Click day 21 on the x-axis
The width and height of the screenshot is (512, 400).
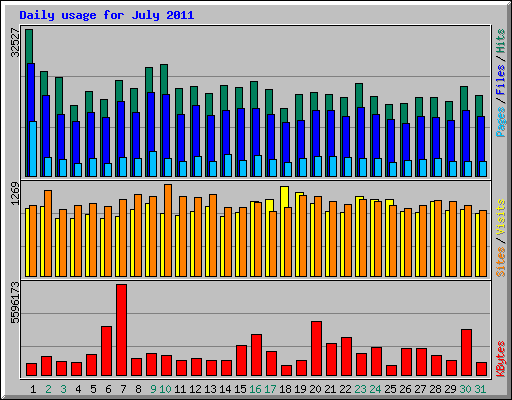pyautogui.click(x=330, y=389)
